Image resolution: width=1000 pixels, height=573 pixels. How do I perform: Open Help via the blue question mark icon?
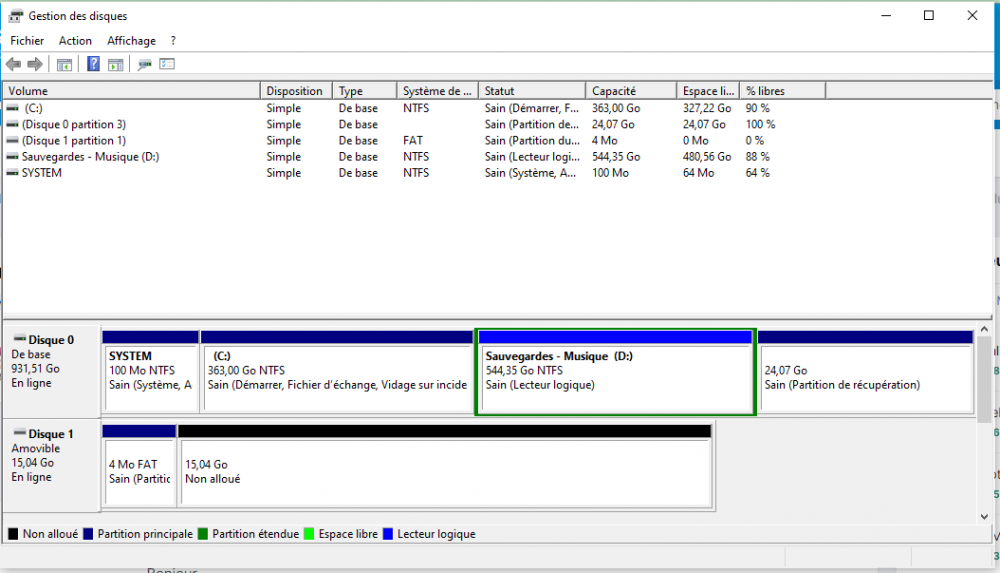pyautogui.click(x=93, y=64)
